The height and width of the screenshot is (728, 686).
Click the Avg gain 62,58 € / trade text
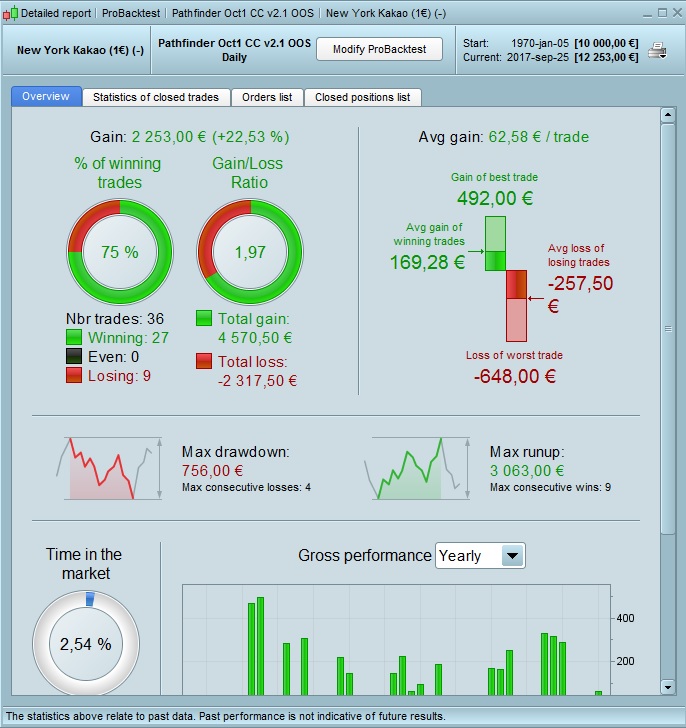504,137
